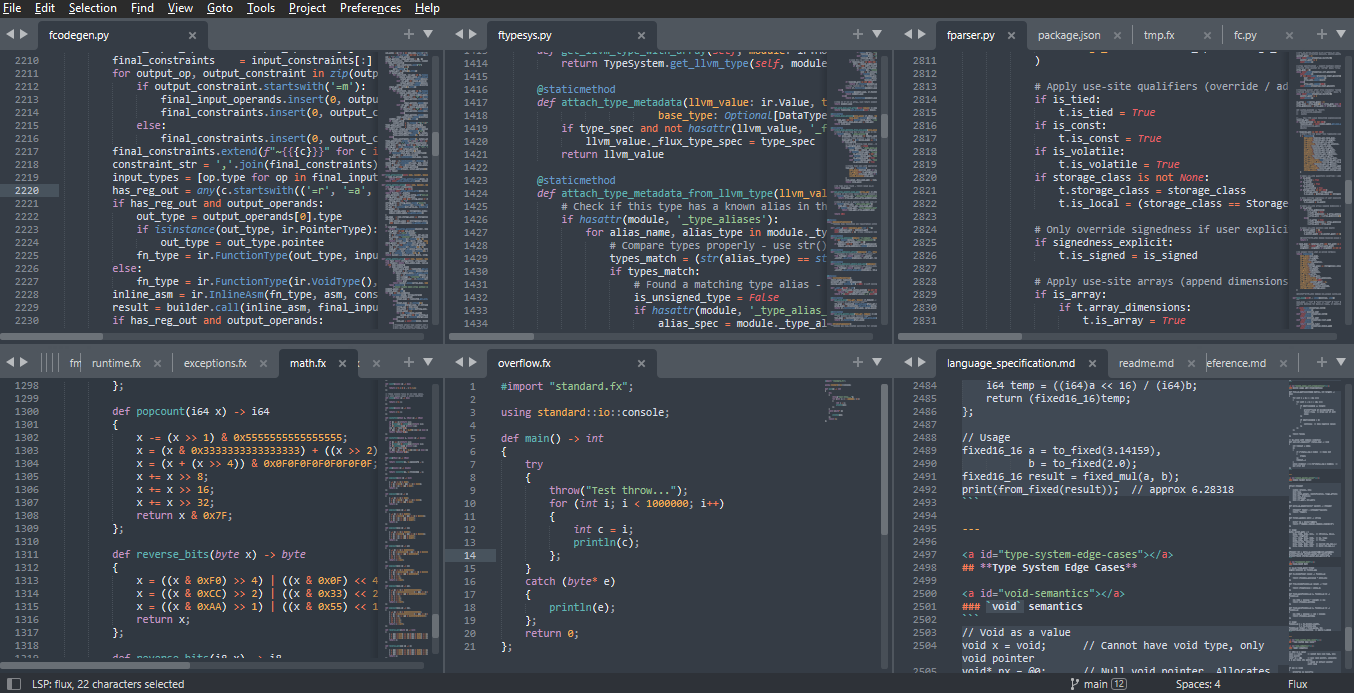Open the View menu
The width and height of the screenshot is (1354, 693).
pos(181,8)
